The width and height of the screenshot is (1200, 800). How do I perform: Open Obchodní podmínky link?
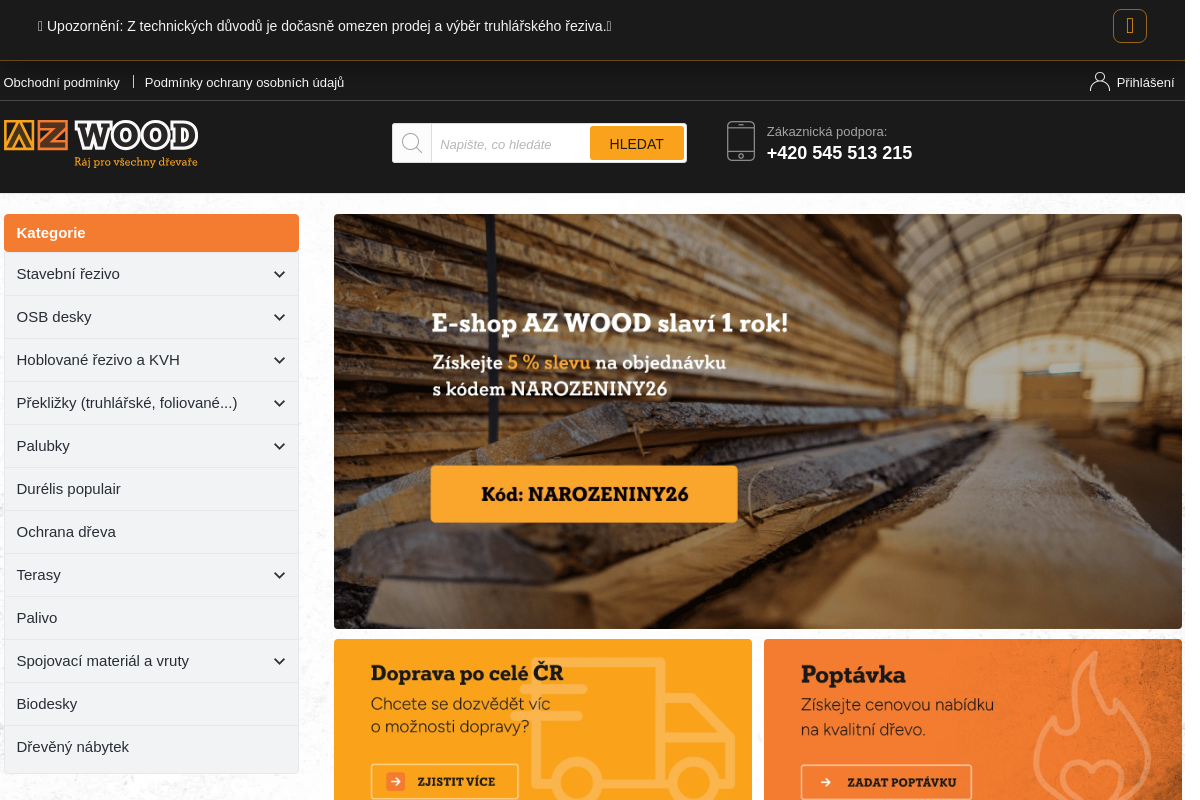pos(62,82)
